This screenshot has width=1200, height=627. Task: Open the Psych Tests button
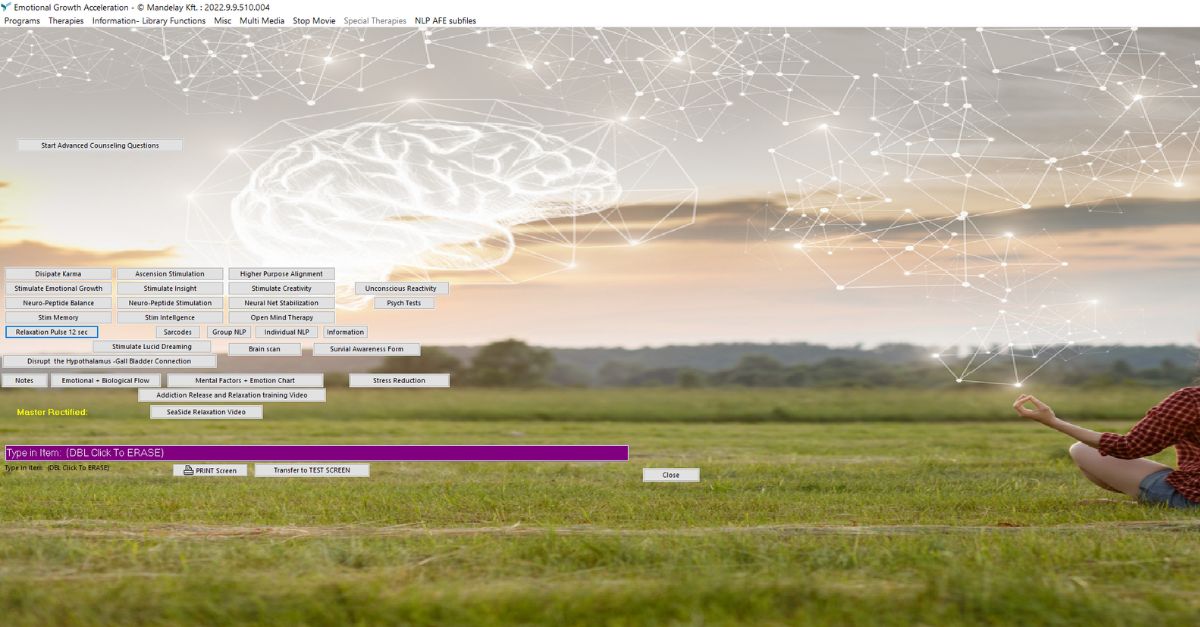(404, 303)
